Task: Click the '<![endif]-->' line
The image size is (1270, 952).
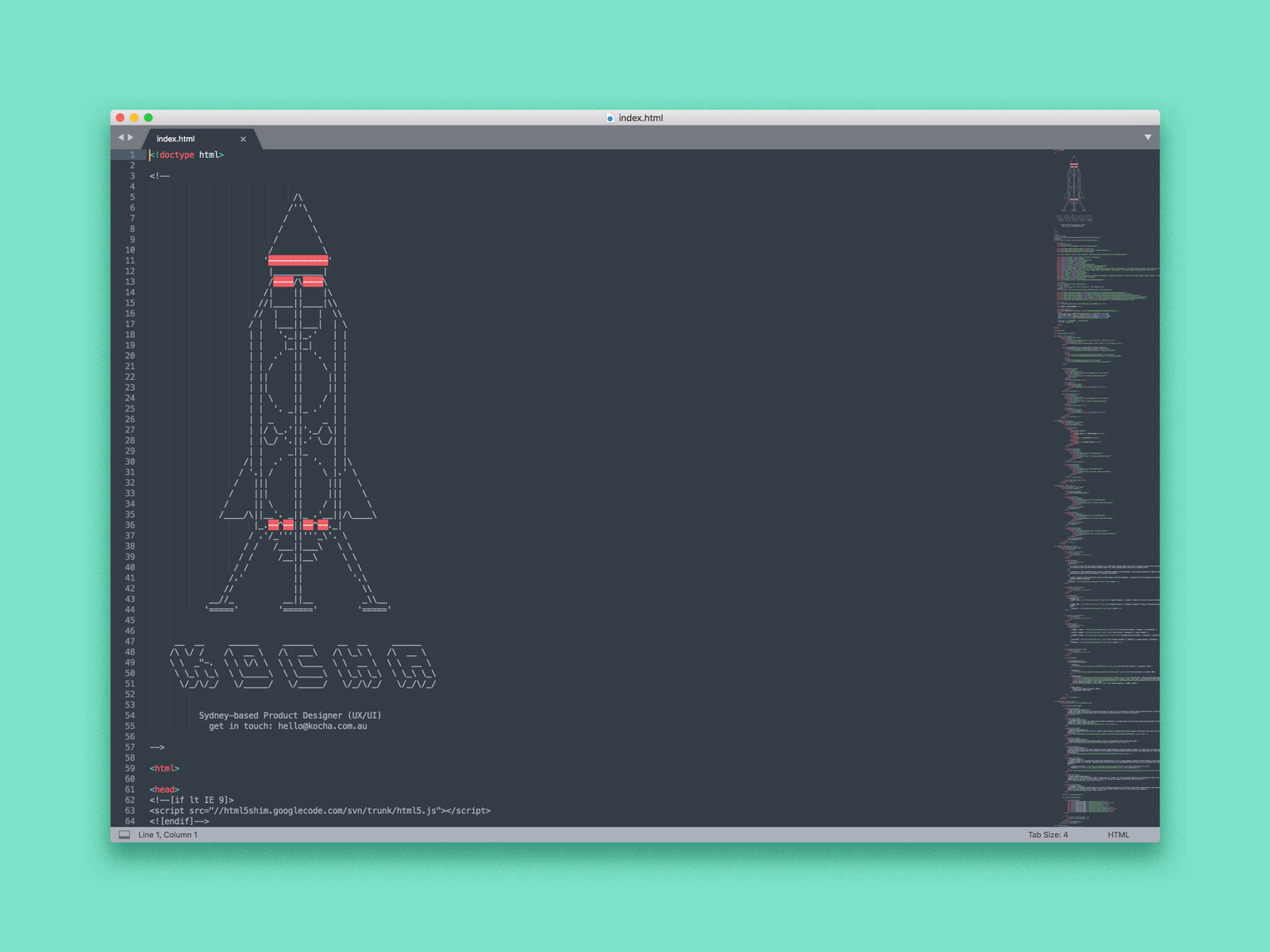Action: coord(179,821)
